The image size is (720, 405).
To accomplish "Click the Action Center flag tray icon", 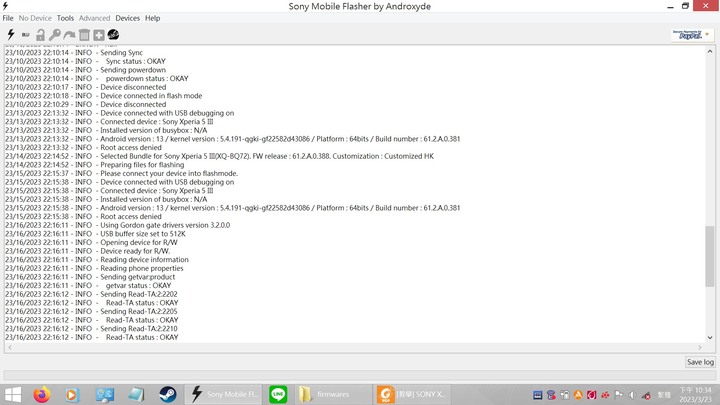I will coord(619,395).
